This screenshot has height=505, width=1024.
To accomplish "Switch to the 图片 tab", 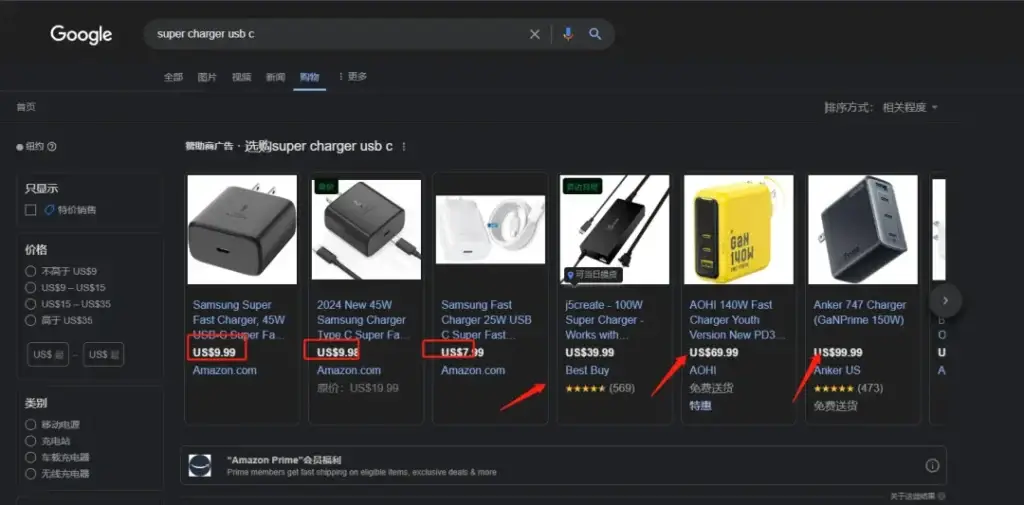I will [207, 77].
